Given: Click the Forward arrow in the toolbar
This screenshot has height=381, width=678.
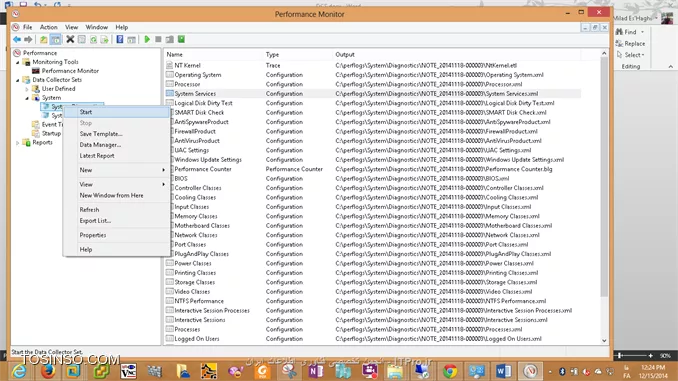Looking at the screenshot, I should [x=28, y=39].
